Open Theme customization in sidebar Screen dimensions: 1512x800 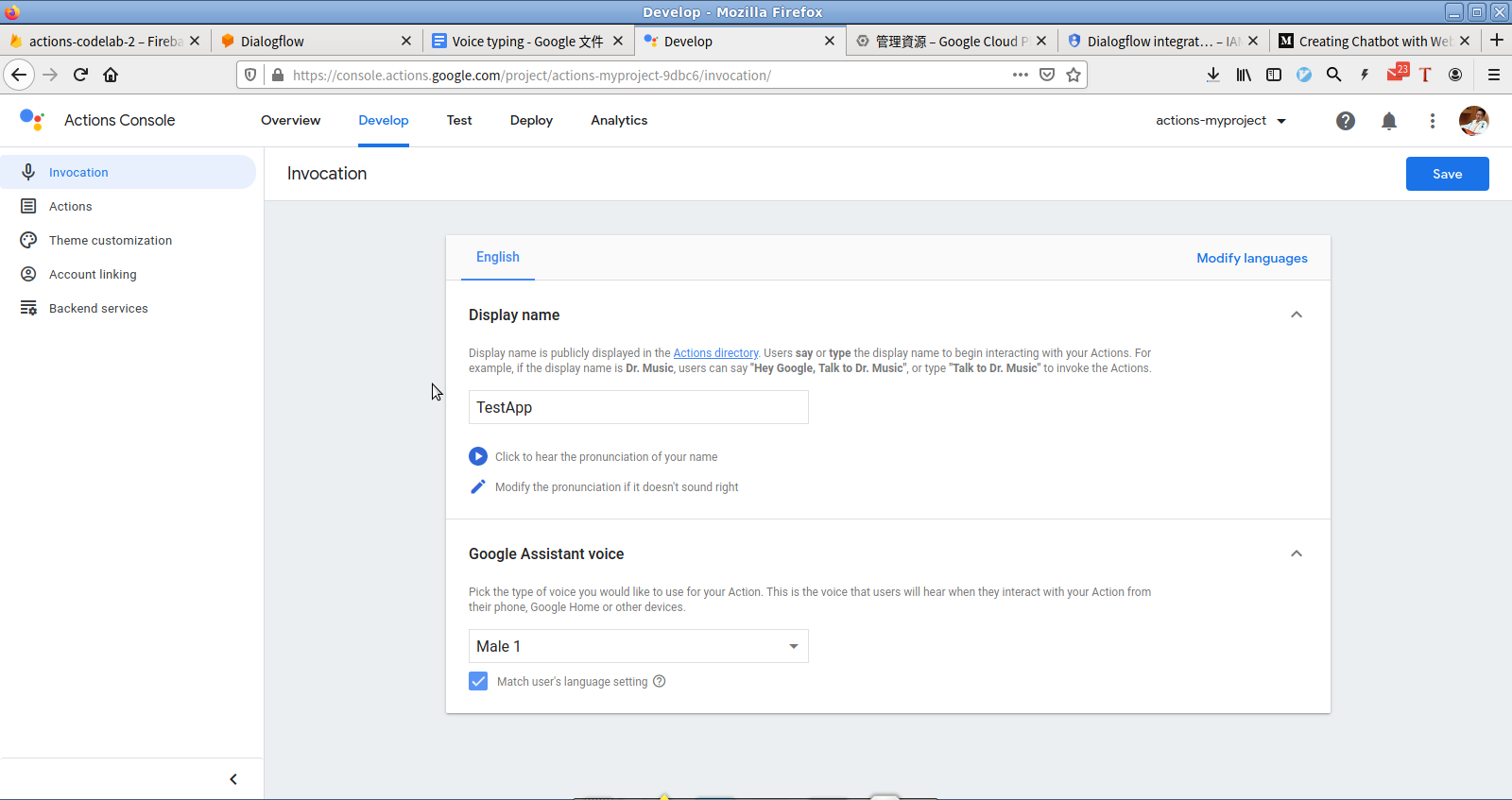pyautogui.click(x=111, y=240)
